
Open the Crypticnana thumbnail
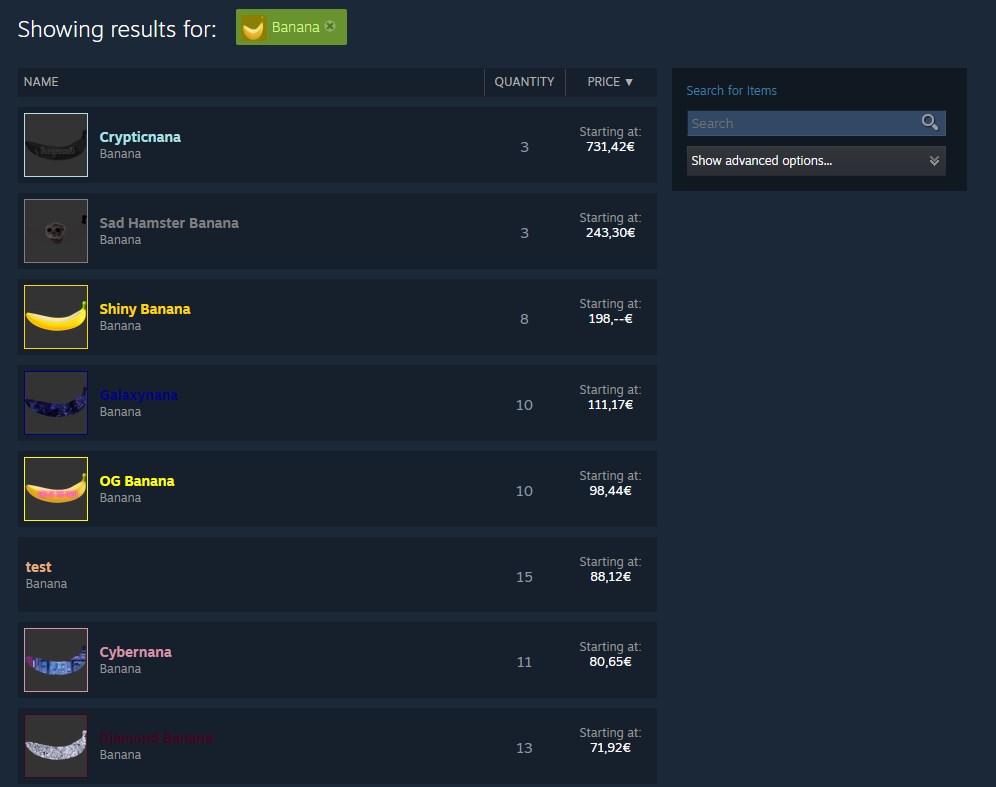click(56, 145)
